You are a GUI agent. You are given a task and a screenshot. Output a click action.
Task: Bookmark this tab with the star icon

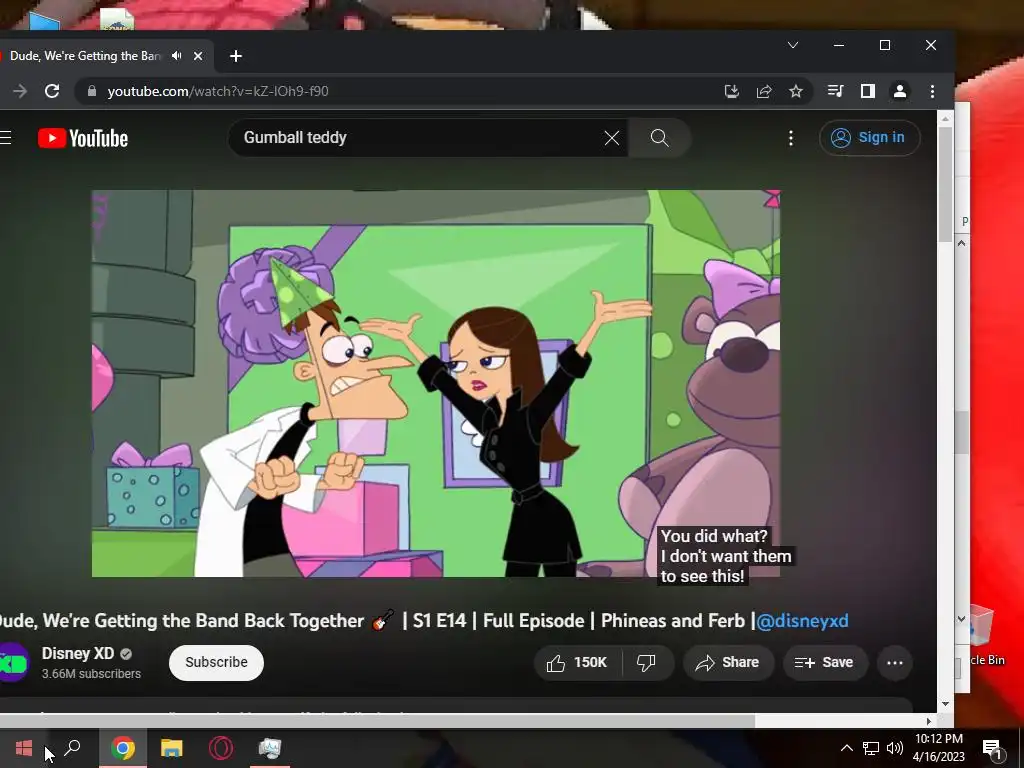[x=795, y=91]
